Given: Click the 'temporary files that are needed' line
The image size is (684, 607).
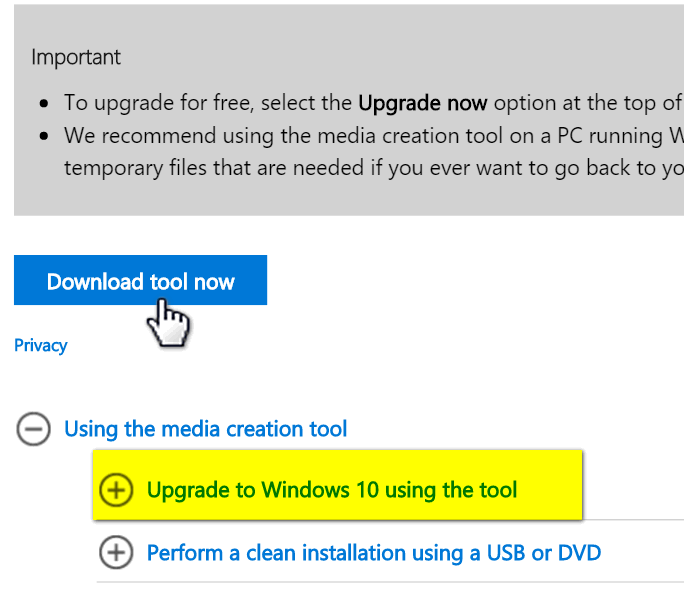Looking at the screenshot, I should [374, 168].
